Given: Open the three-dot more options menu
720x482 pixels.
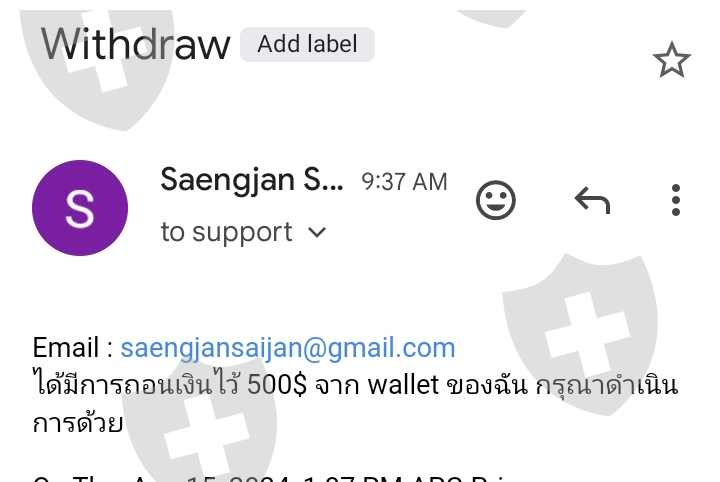Looking at the screenshot, I should pyautogui.click(x=675, y=200).
